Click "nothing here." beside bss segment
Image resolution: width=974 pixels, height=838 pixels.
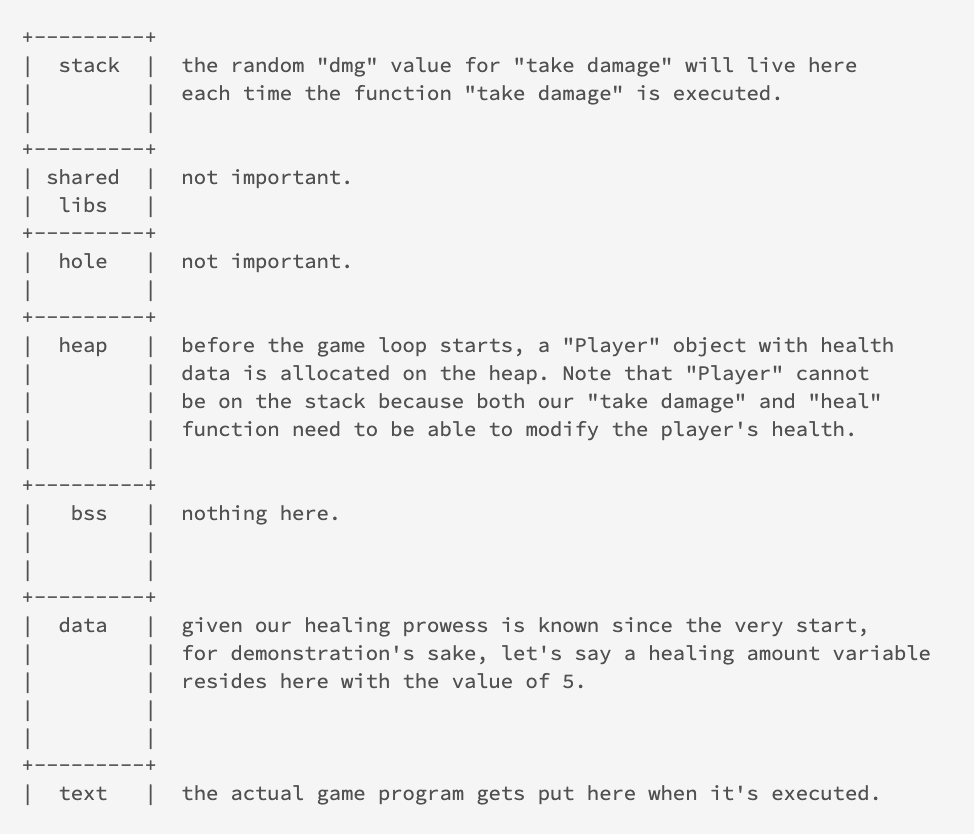click(260, 514)
